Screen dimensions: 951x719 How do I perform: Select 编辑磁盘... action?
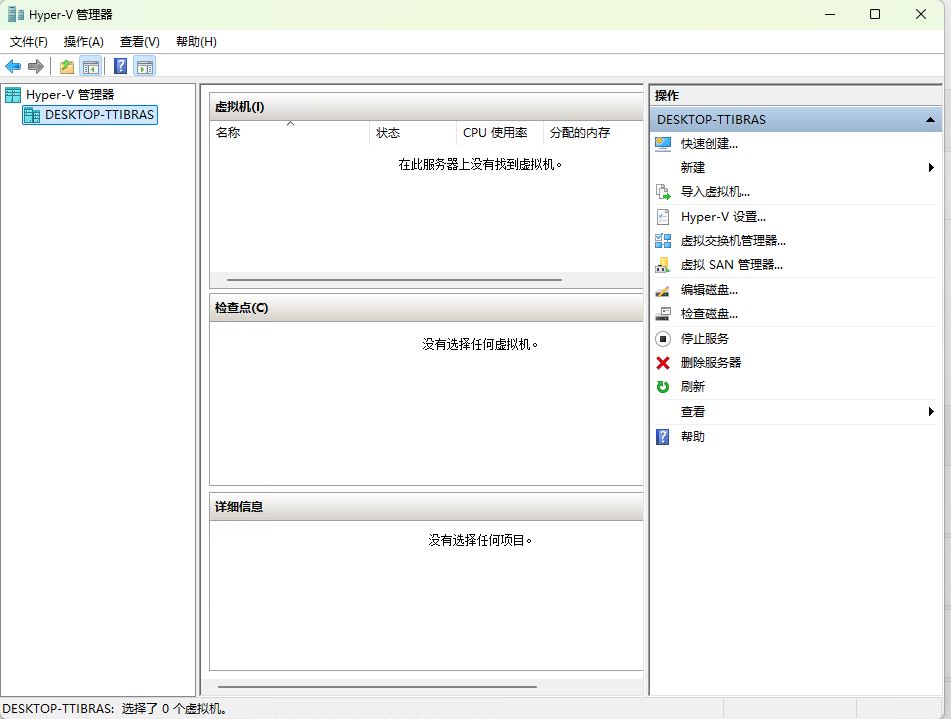point(709,290)
